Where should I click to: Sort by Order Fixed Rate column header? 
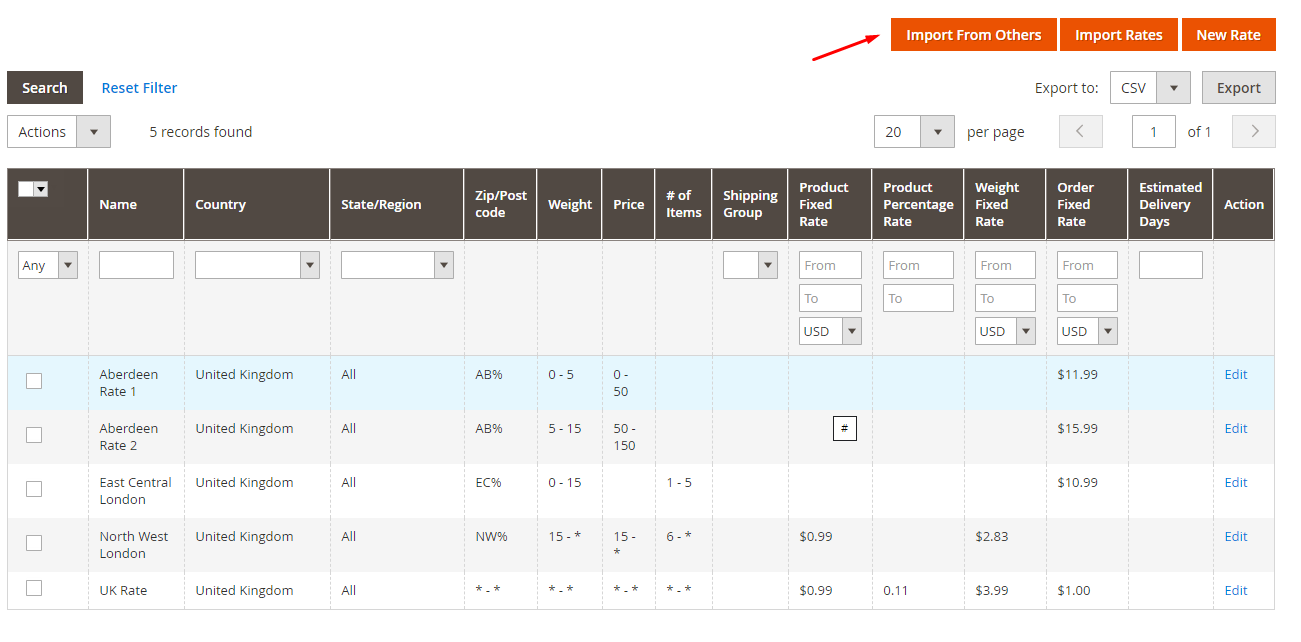pos(1076,205)
